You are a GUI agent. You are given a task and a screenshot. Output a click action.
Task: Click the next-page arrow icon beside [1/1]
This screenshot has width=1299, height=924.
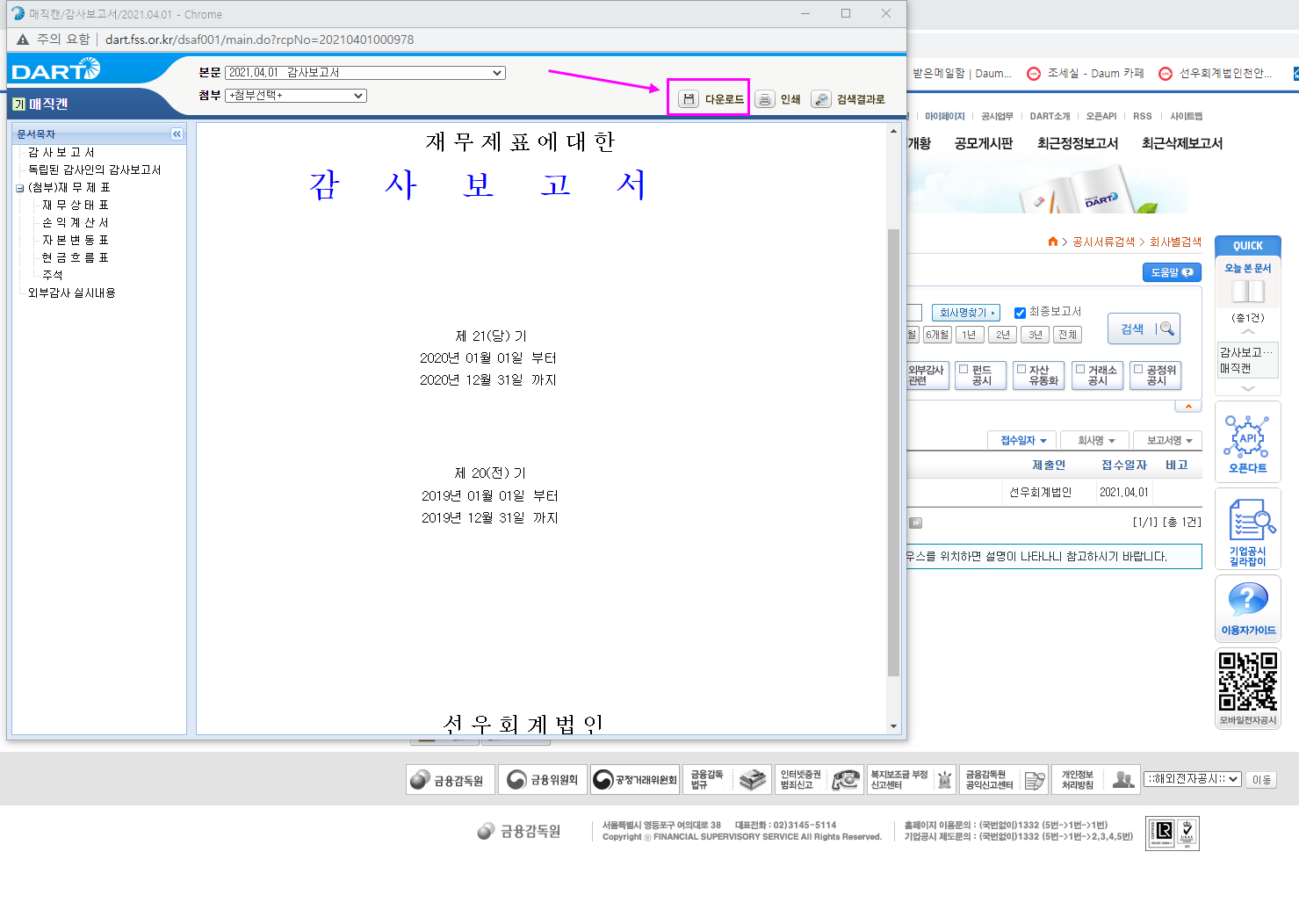915,523
